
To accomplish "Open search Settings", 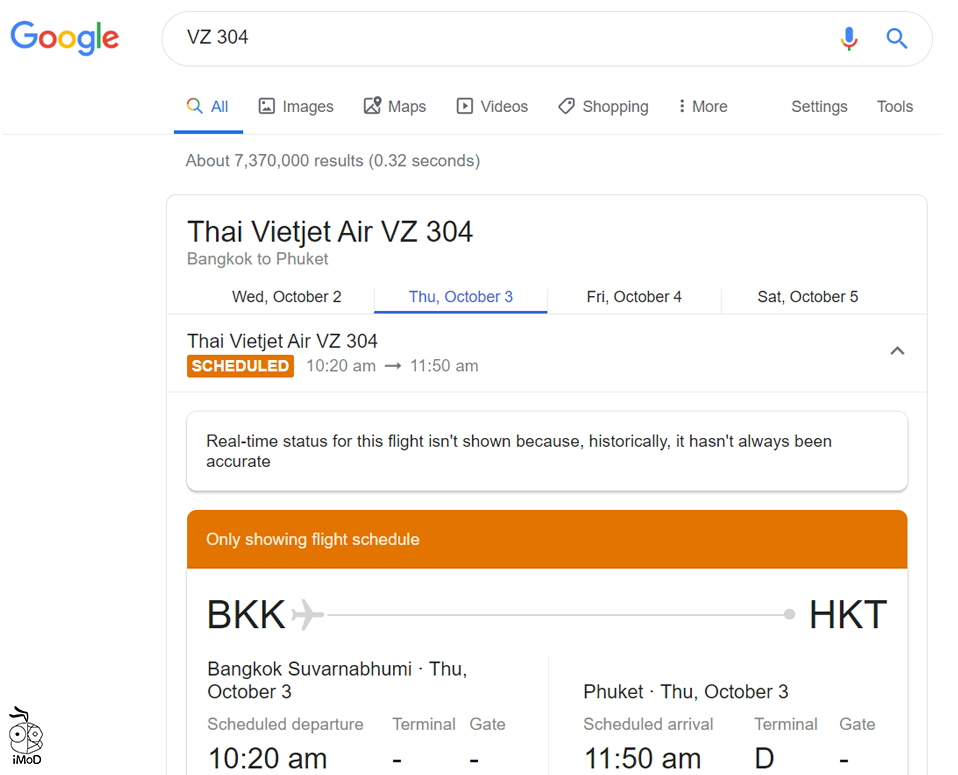I will point(819,107).
